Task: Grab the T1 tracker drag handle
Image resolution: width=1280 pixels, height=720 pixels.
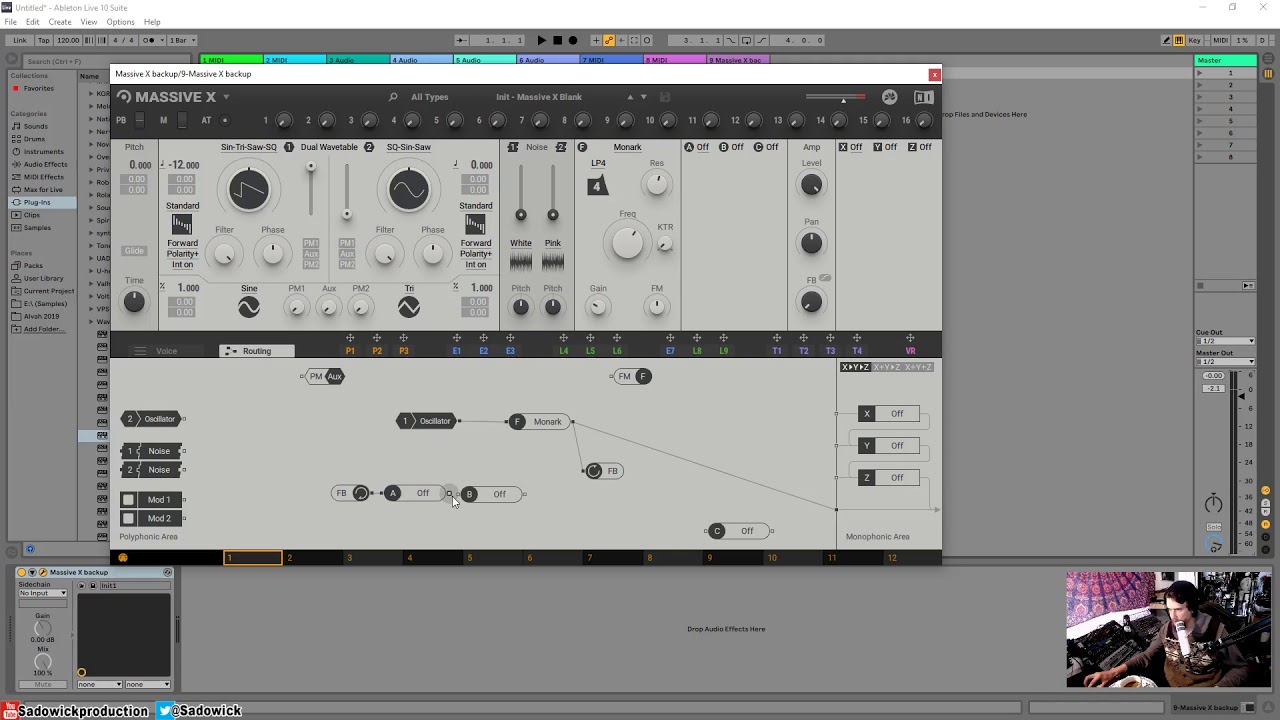Action: pos(777,338)
